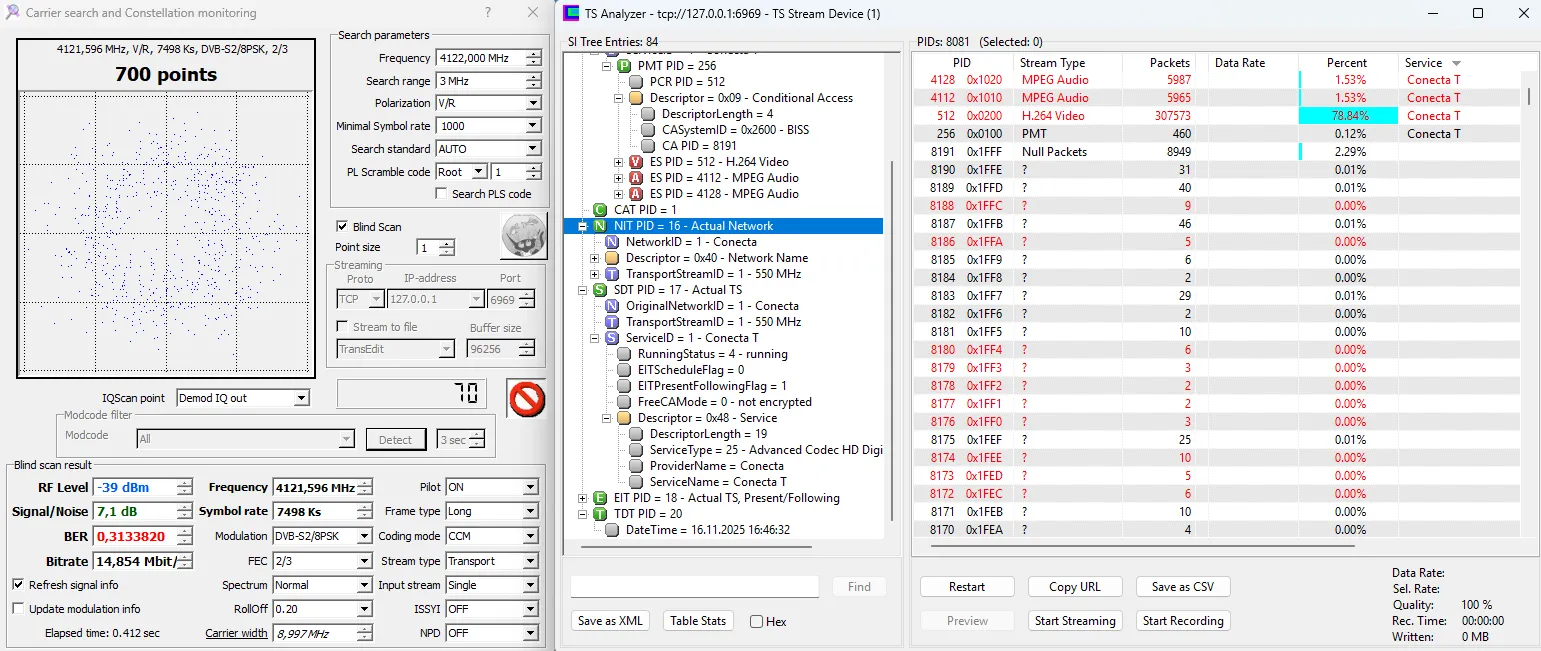The width and height of the screenshot is (1541, 651).
Task: Click the red stop scan icon
Action: click(x=526, y=398)
